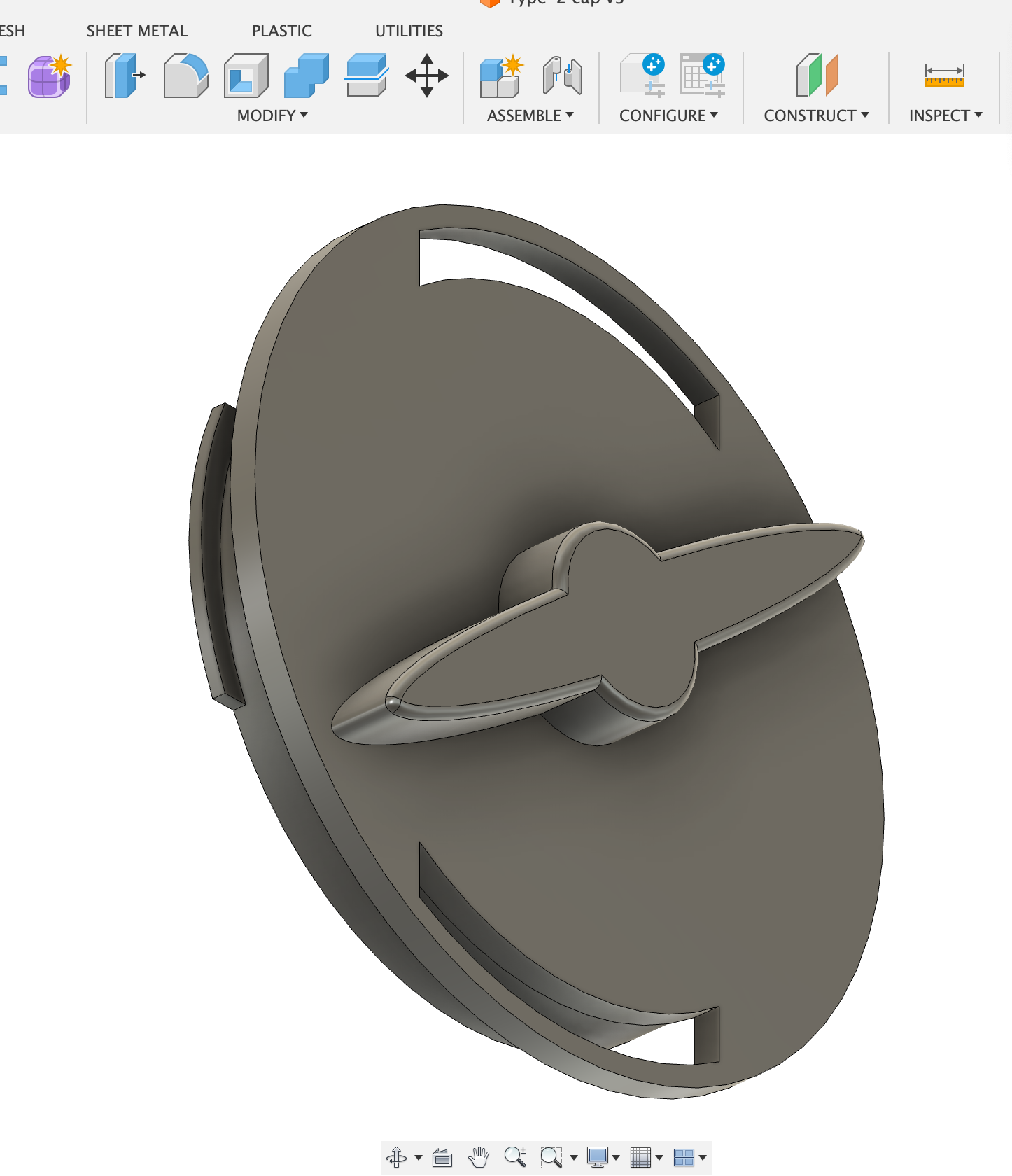Viewport: 1012px width, 1176px height.
Task: Open the Grid and Snaps settings
Action: [x=641, y=1157]
